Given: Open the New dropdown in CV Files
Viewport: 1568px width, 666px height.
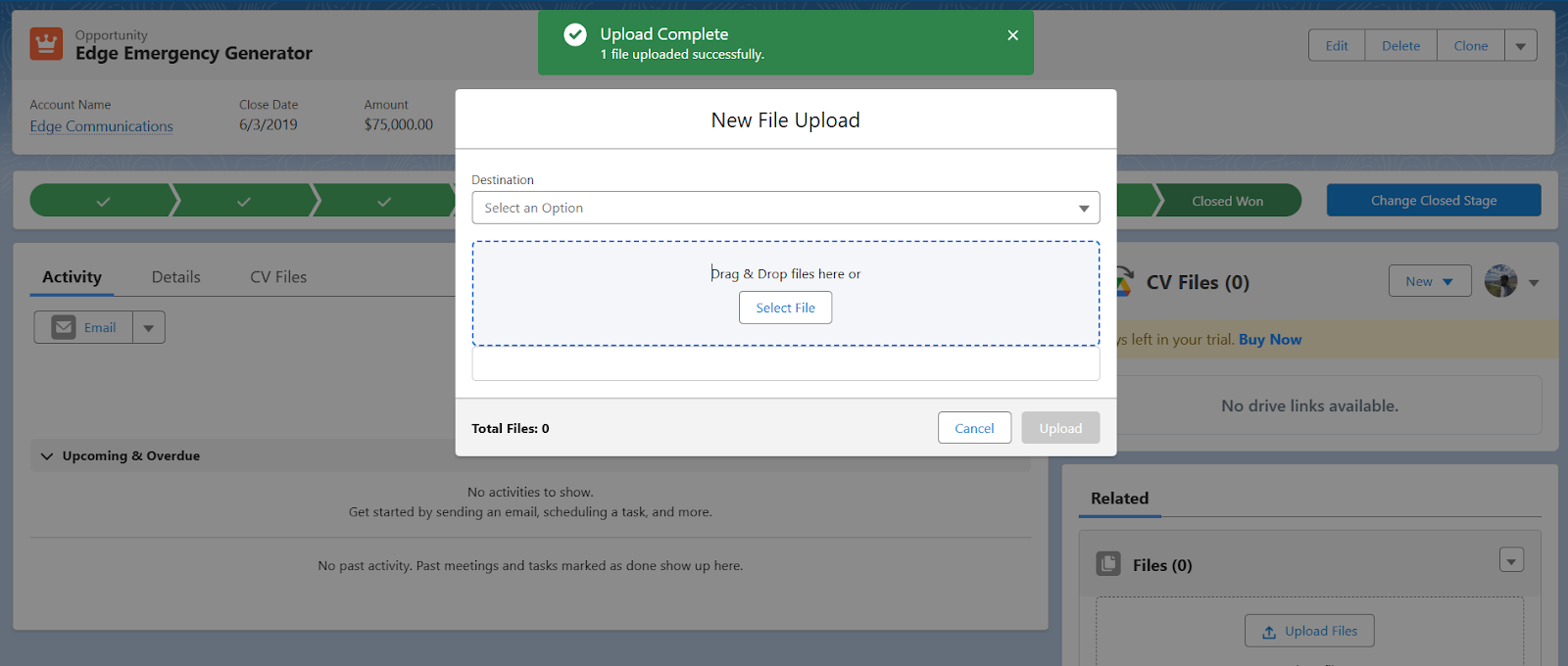Looking at the screenshot, I should pyautogui.click(x=1430, y=281).
